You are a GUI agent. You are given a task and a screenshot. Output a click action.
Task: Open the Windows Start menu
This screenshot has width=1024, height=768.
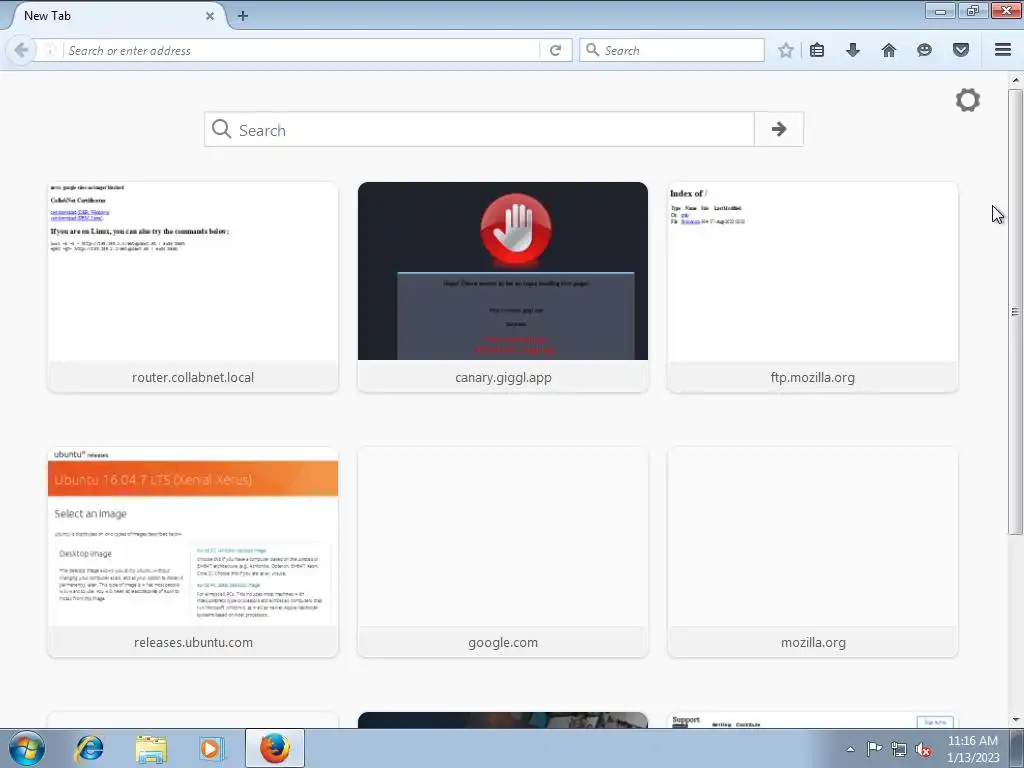pos(27,748)
